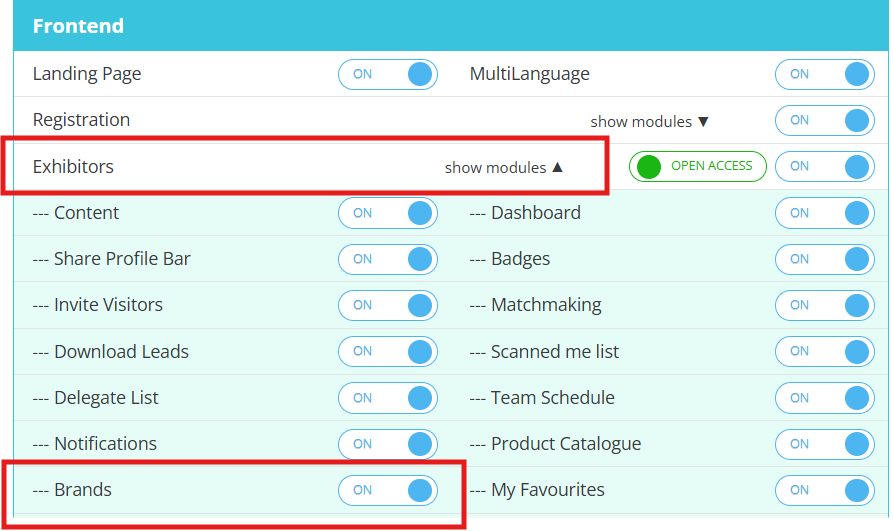Collapse Exhibitors show modules
This screenshot has height=531, width=893.
[504, 167]
